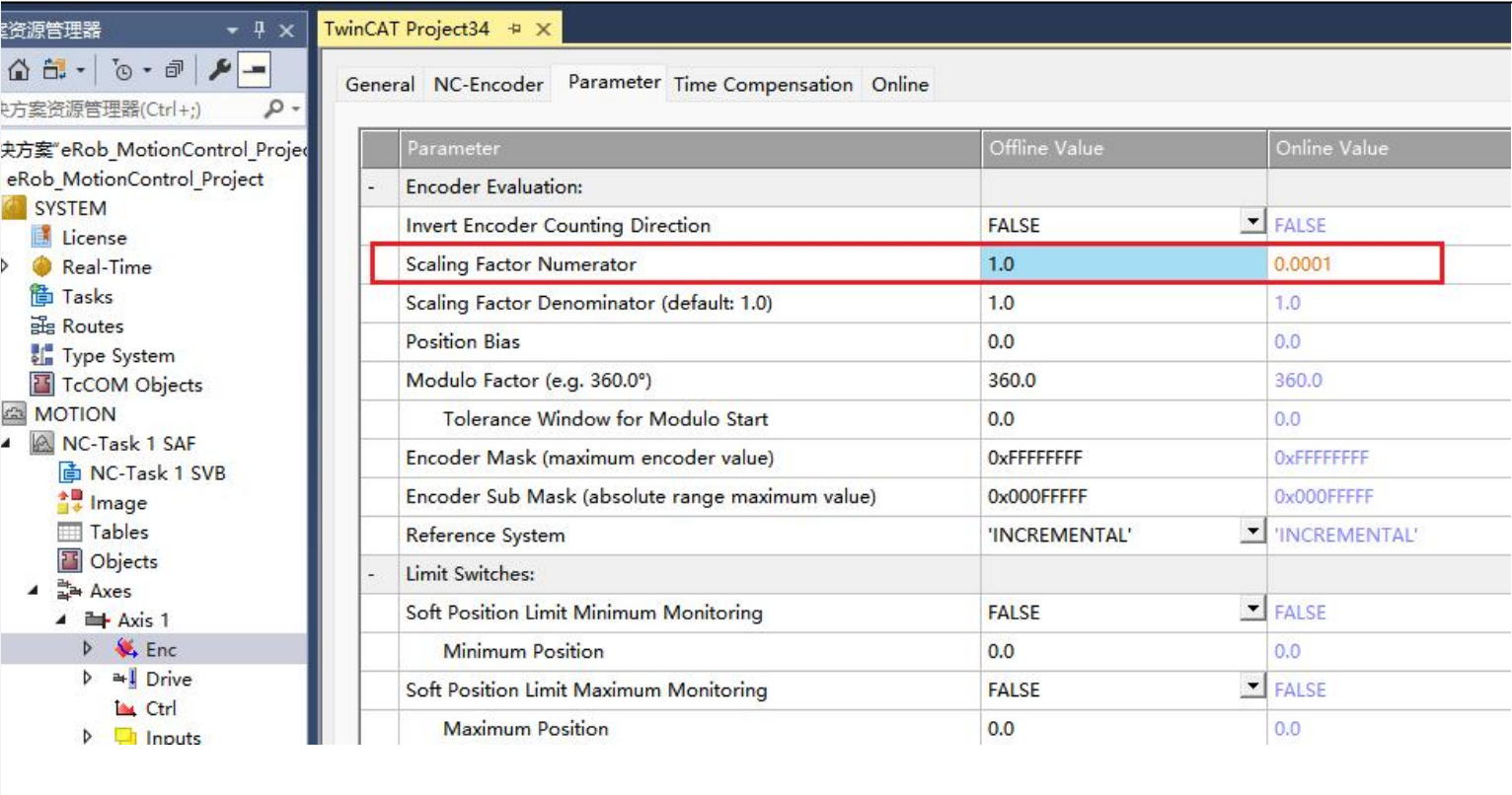Click the pin icon on TwinCAT Project34 tab
1512x795 pixels.
pyautogui.click(x=514, y=30)
